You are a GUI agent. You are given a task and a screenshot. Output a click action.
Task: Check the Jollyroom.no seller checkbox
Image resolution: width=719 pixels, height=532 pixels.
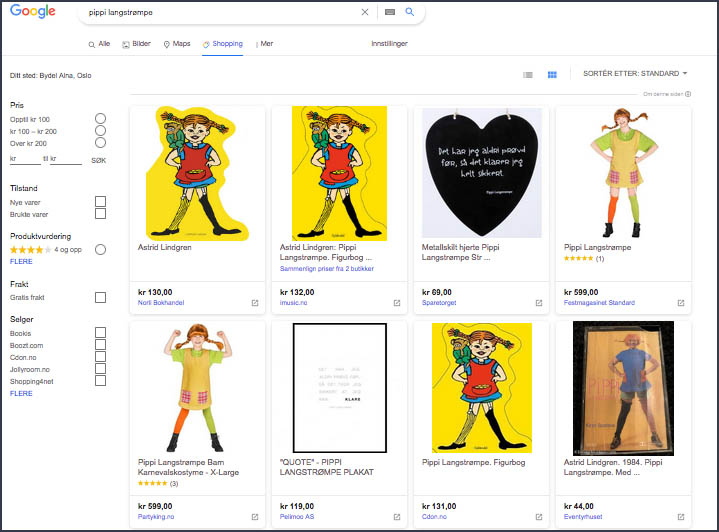[x=100, y=369]
